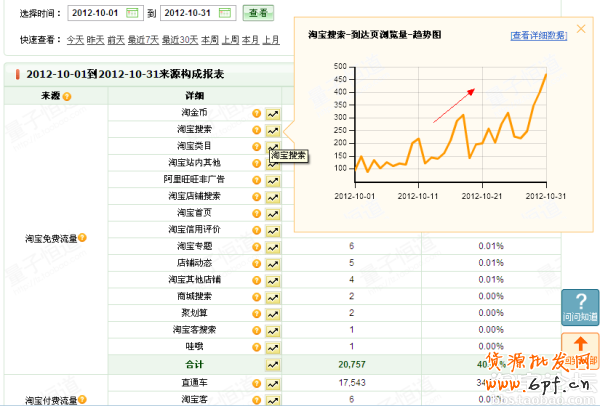The image size is (600, 406).
Task: Select 最近30天 quick view link
Action: [180, 40]
